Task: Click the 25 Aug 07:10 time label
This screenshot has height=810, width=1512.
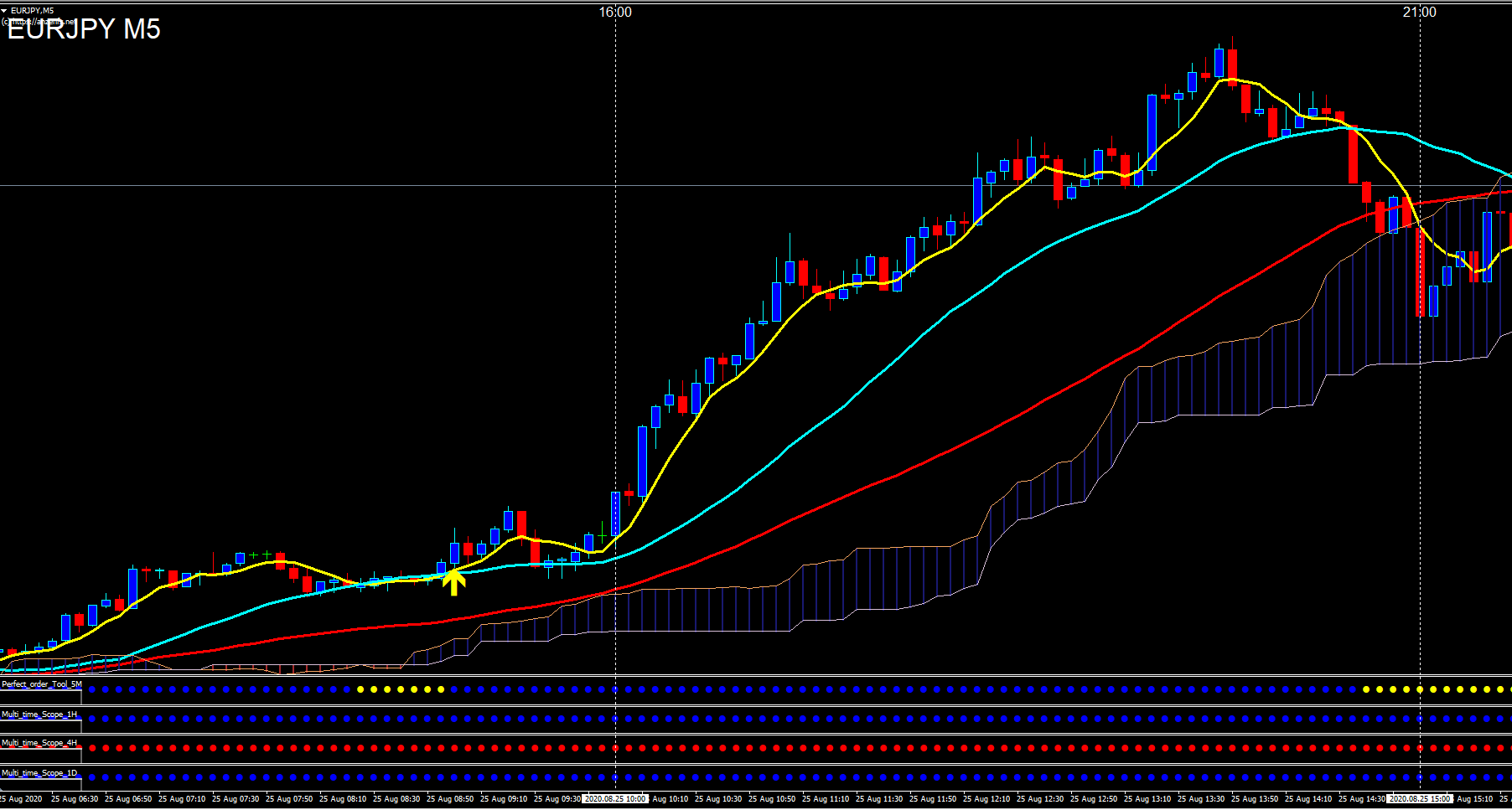Action: (182, 799)
